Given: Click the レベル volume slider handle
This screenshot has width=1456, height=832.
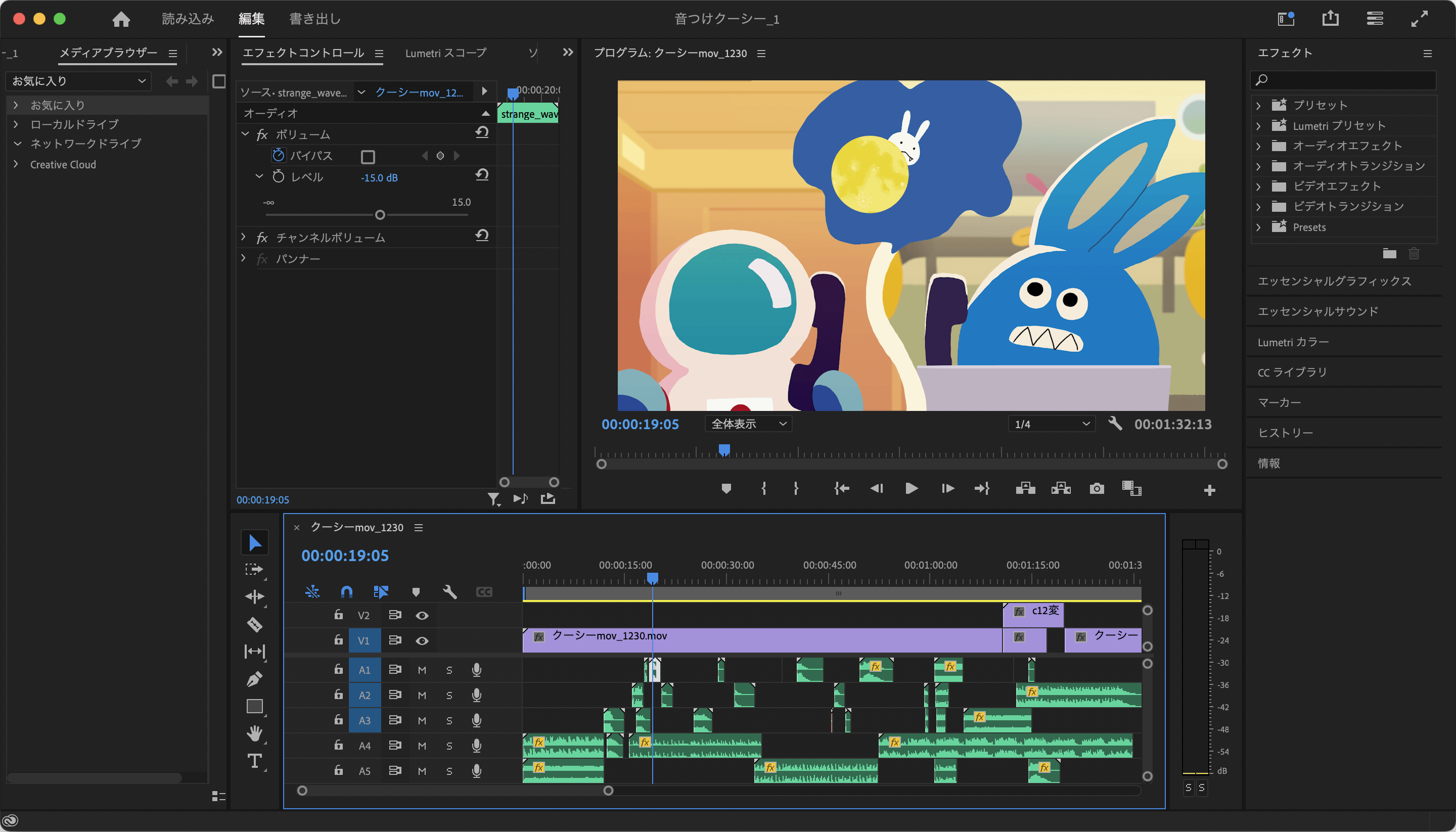Looking at the screenshot, I should pyautogui.click(x=380, y=215).
